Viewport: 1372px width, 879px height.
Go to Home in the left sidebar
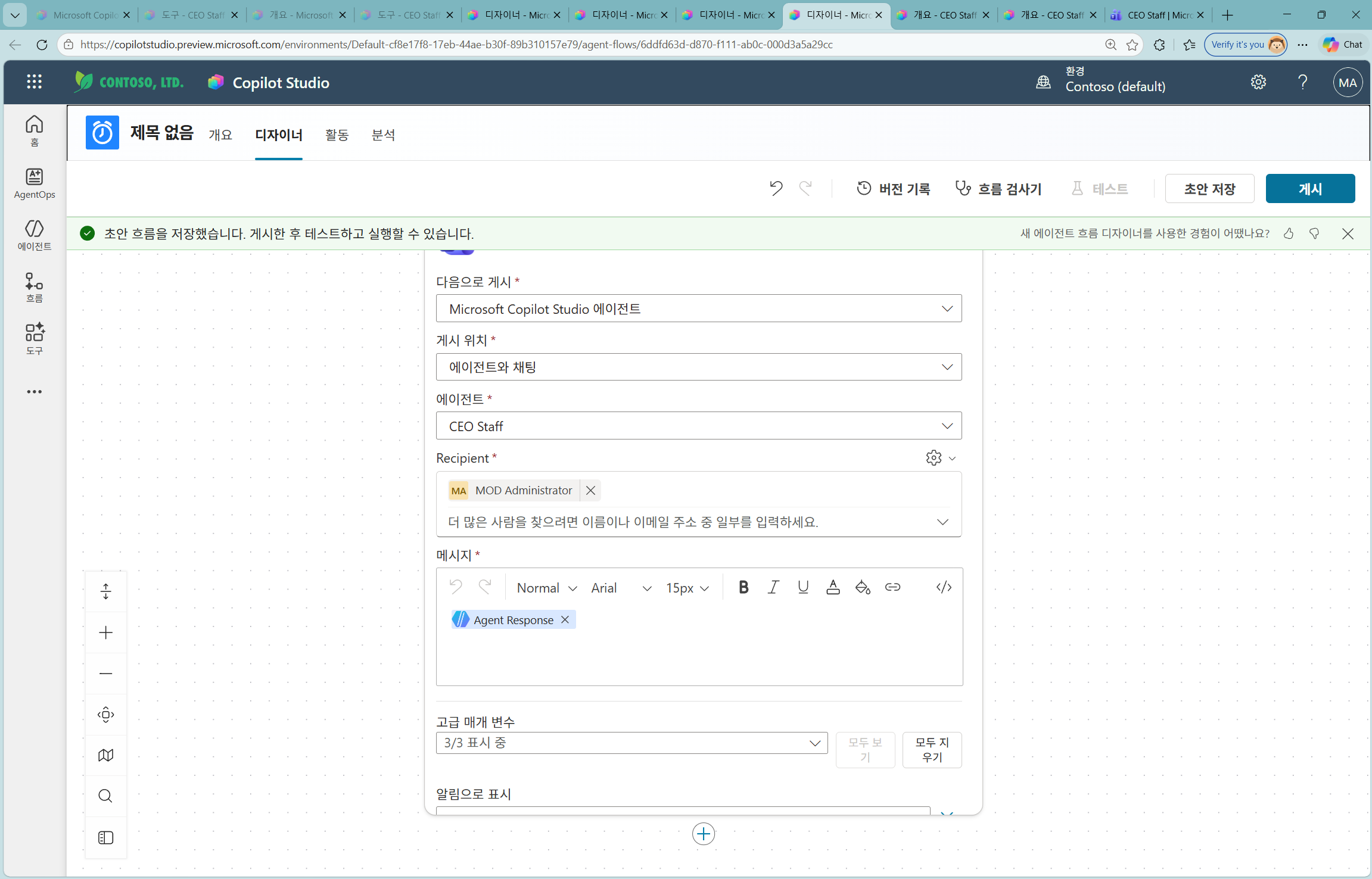tap(35, 130)
